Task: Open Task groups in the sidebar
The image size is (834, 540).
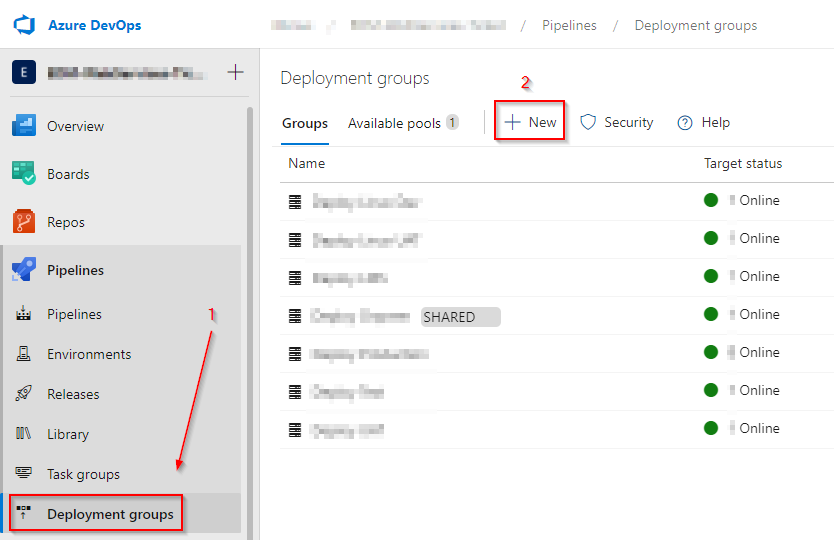Action: coord(83,474)
